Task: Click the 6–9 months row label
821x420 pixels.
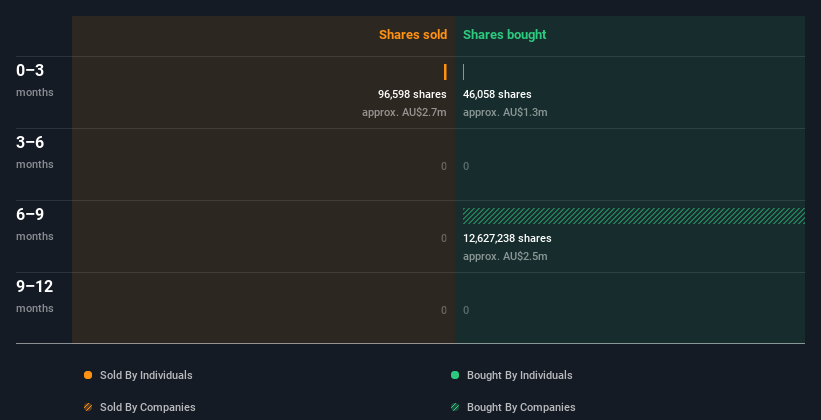Action: pyautogui.click(x=35, y=224)
